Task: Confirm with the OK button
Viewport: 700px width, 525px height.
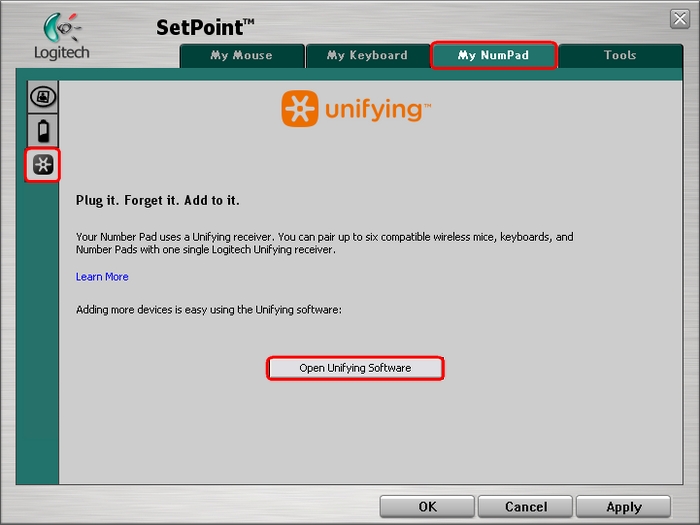Action: pyautogui.click(x=427, y=507)
